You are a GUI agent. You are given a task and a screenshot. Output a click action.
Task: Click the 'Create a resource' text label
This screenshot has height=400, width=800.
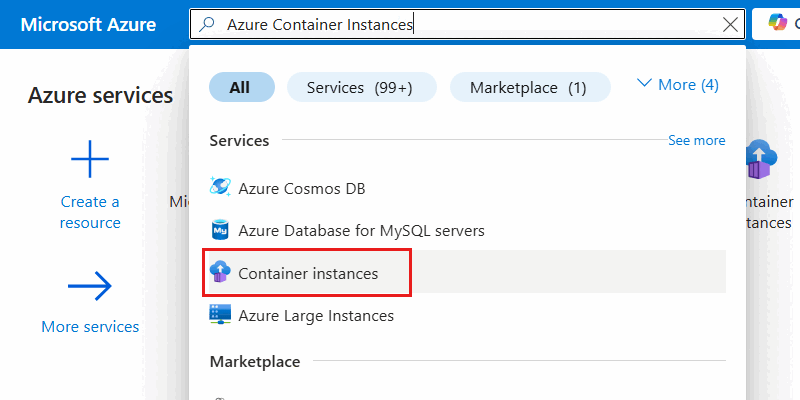click(x=89, y=212)
